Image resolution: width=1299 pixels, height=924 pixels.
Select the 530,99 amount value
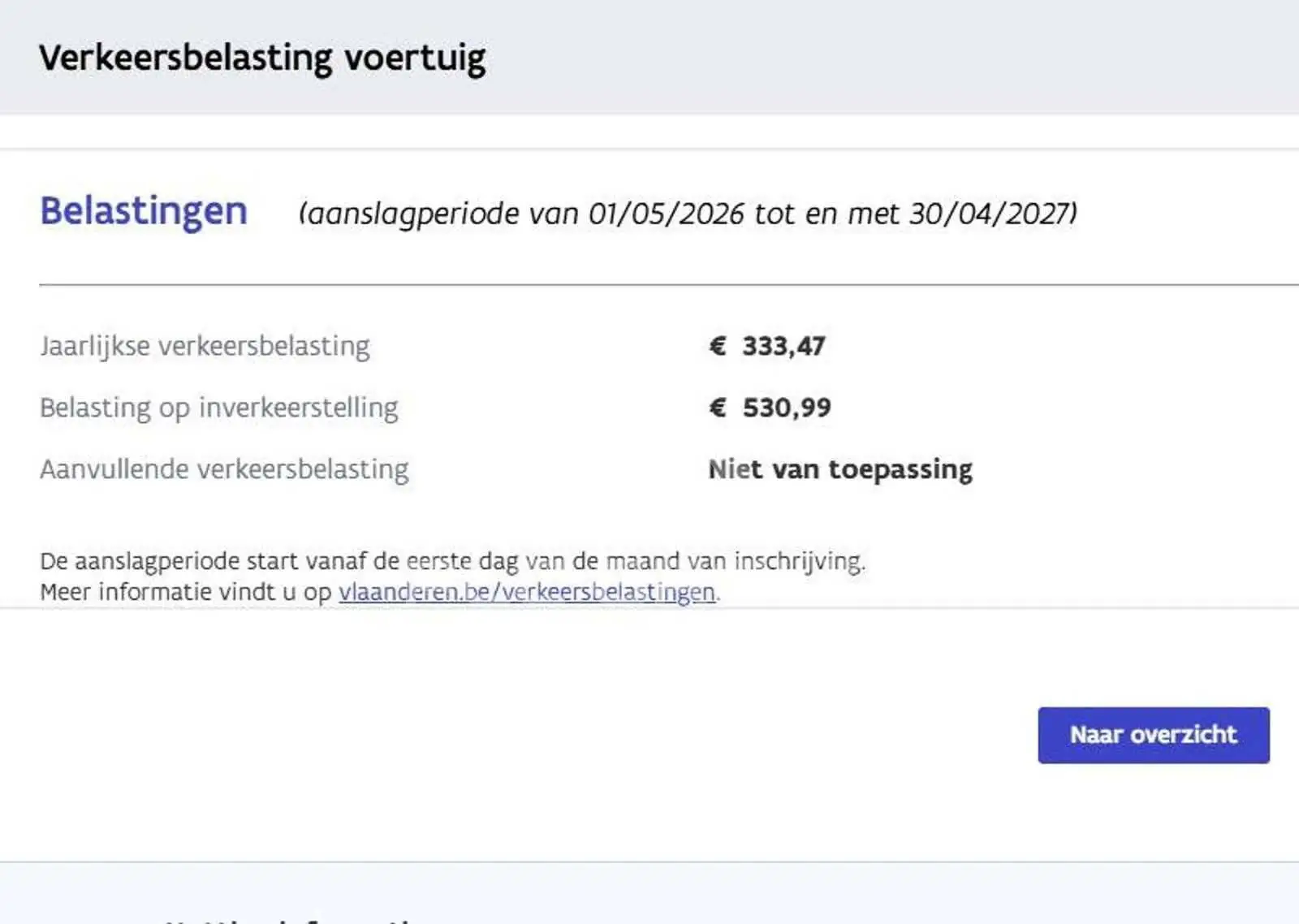[x=787, y=408]
